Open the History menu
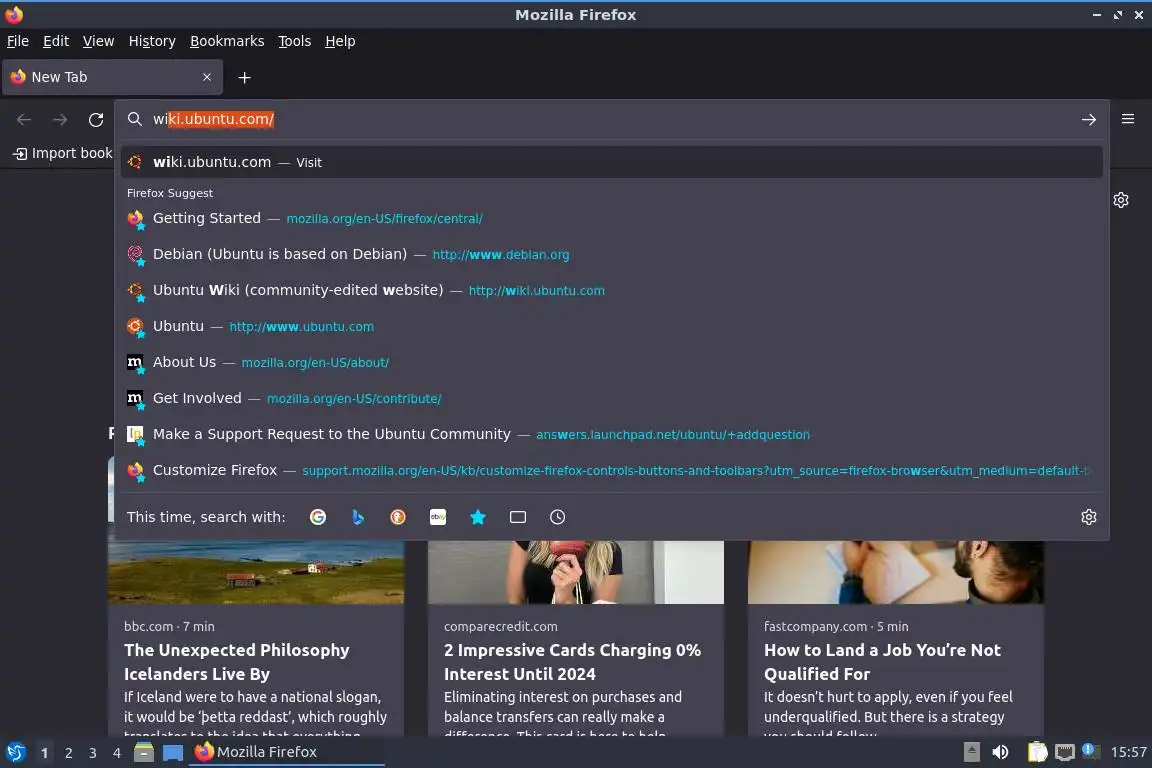 pyautogui.click(x=152, y=41)
